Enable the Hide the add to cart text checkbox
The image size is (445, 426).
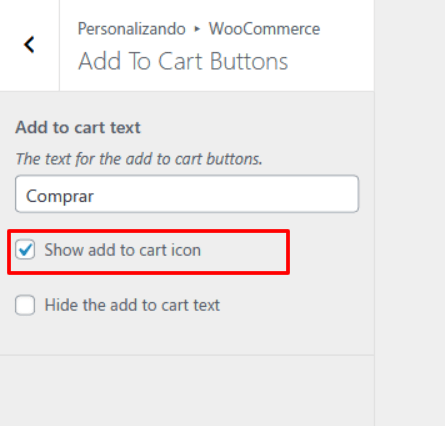click(x=25, y=305)
